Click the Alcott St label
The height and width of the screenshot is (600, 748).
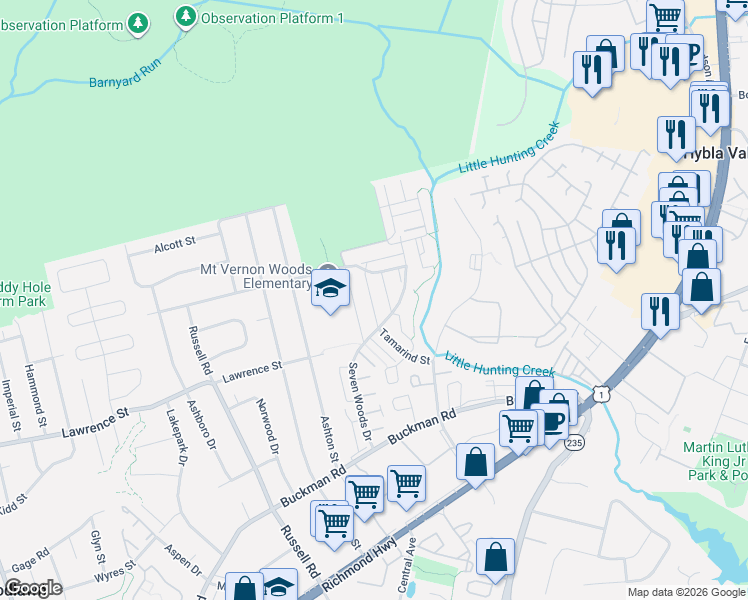pos(175,244)
